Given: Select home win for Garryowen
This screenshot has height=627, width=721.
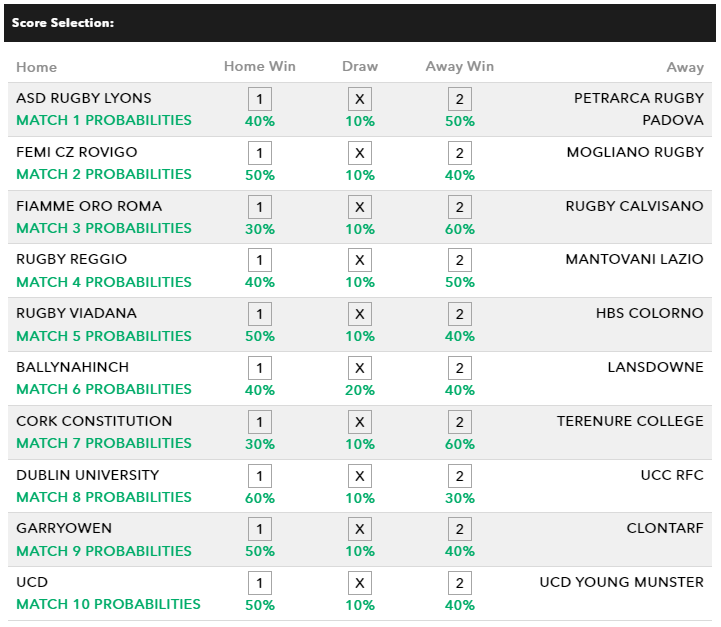Looking at the screenshot, I should tap(259, 529).
